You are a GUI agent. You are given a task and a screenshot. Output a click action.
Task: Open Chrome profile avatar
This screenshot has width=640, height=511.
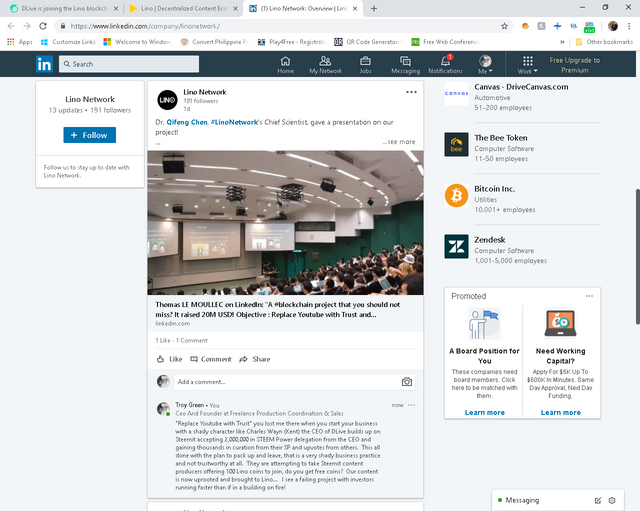(613, 26)
